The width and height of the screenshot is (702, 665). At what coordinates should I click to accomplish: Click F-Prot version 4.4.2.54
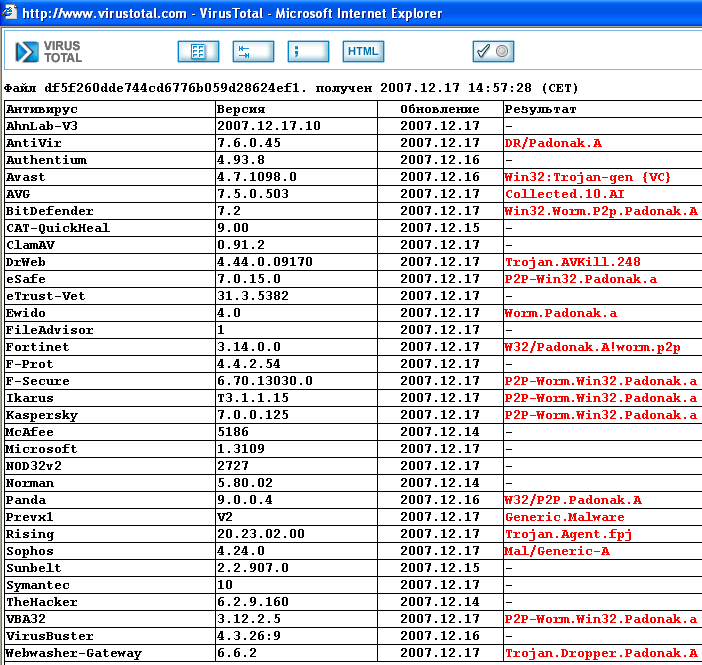[x=249, y=365]
